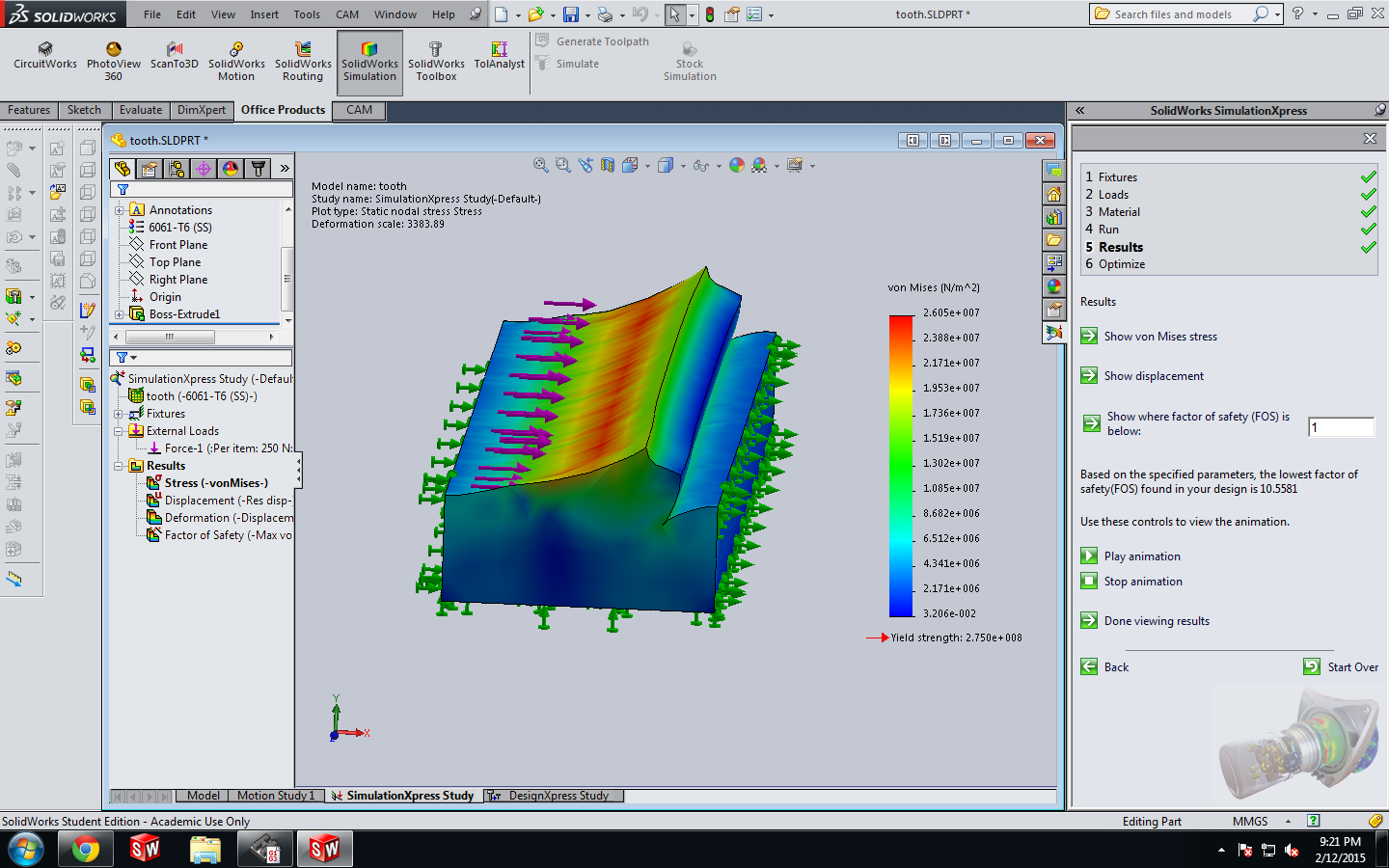The image size is (1389, 868).
Task: Expand more manager tabs chevron
Action: [285, 169]
